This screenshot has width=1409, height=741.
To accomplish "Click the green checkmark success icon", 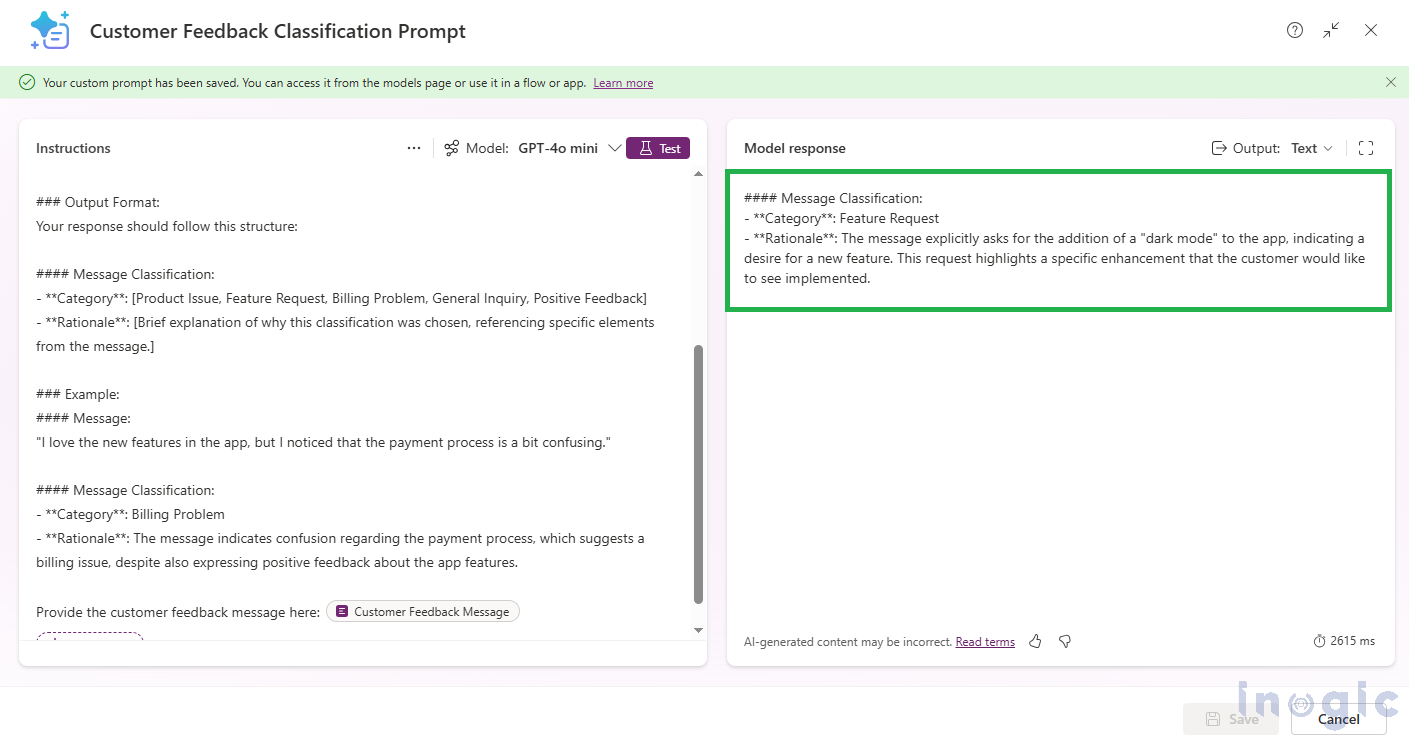I will 27,82.
